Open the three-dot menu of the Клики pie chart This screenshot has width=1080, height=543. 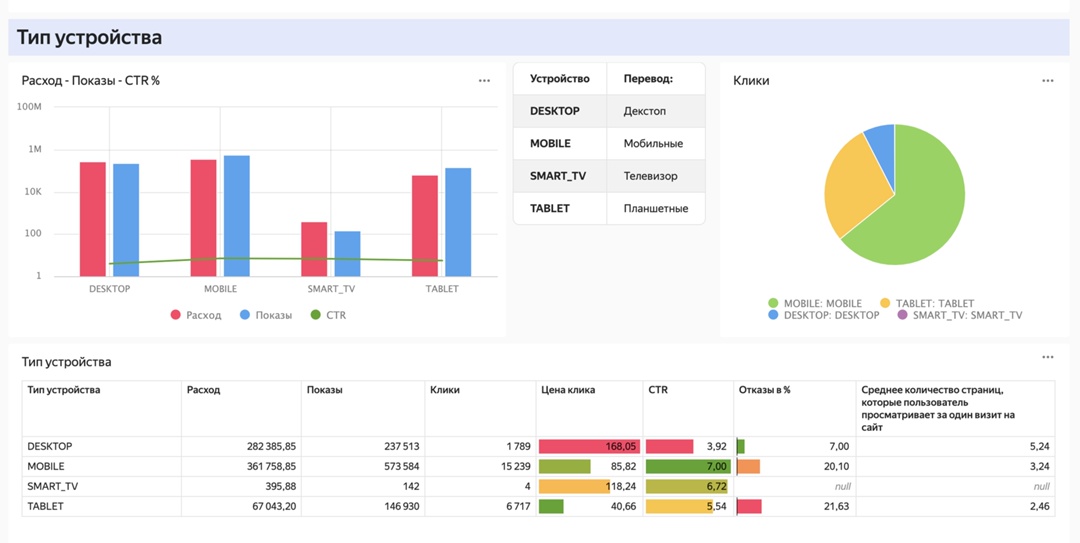(1047, 81)
